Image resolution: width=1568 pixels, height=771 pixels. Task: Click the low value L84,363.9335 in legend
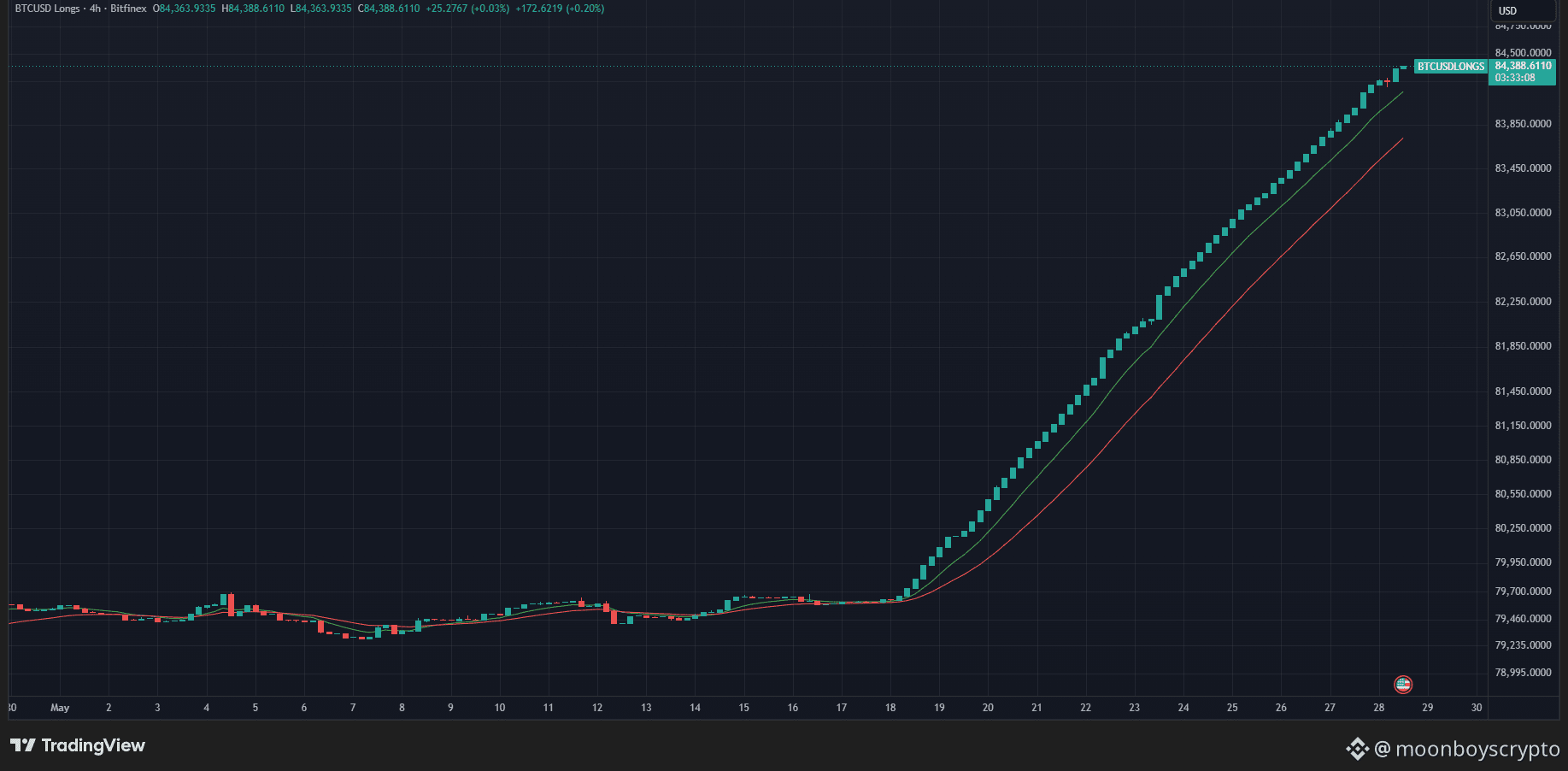[x=321, y=9]
